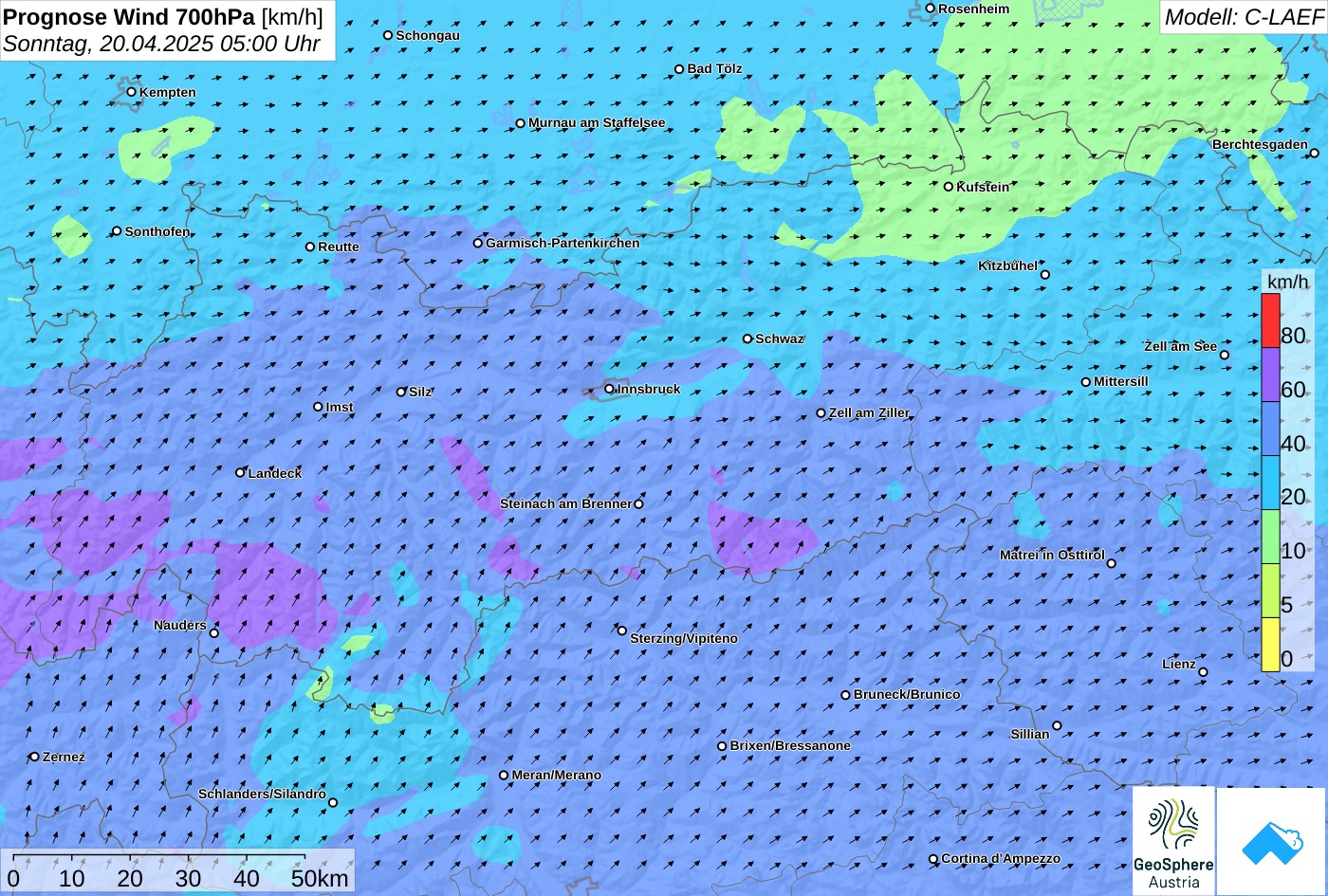Select the Zell am See marker dot
This screenshot has height=896, width=1328.
[1224, 355]
